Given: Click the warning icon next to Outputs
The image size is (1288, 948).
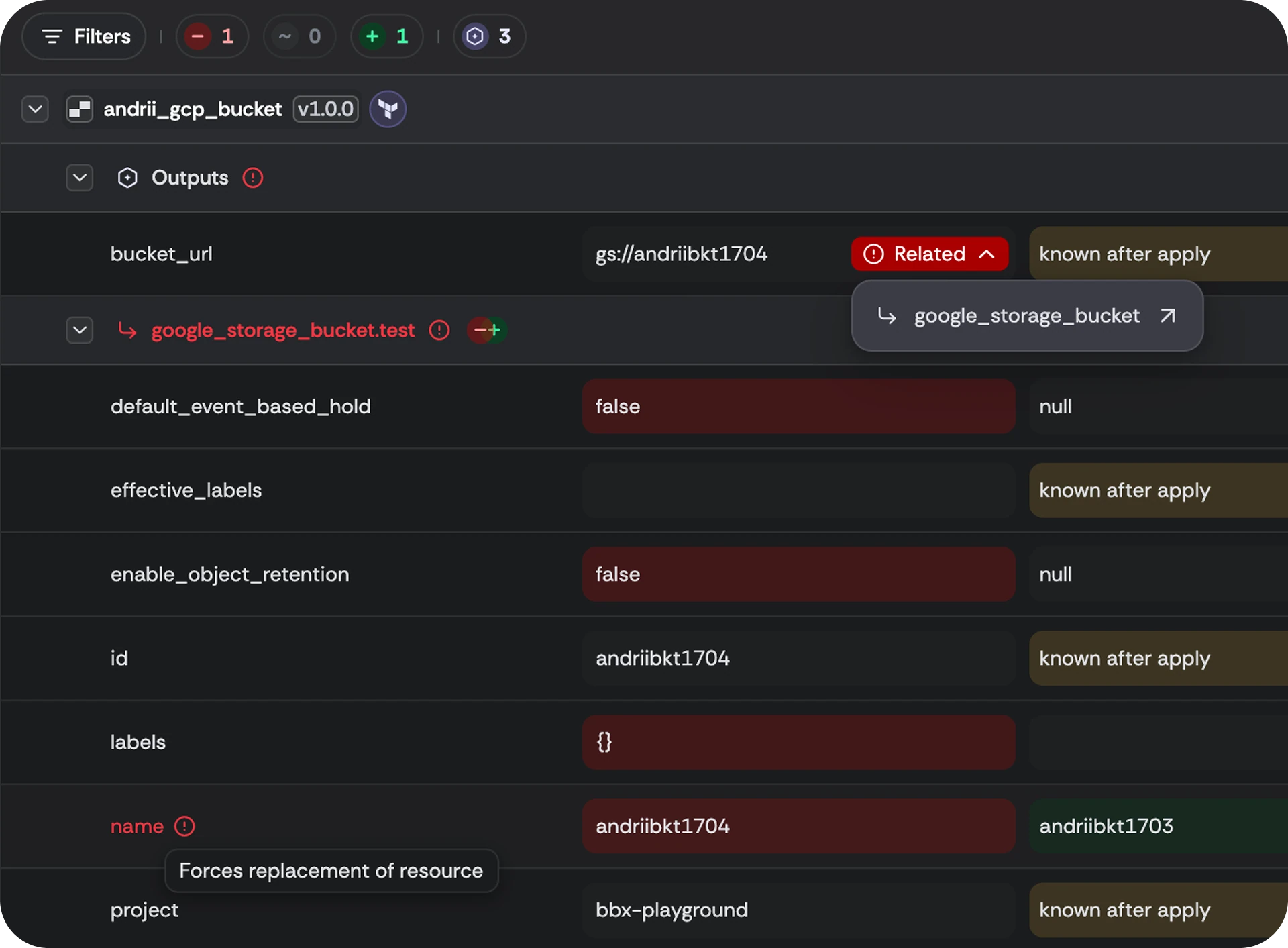Looking at the screenshot, I should (x=253, y=178).
